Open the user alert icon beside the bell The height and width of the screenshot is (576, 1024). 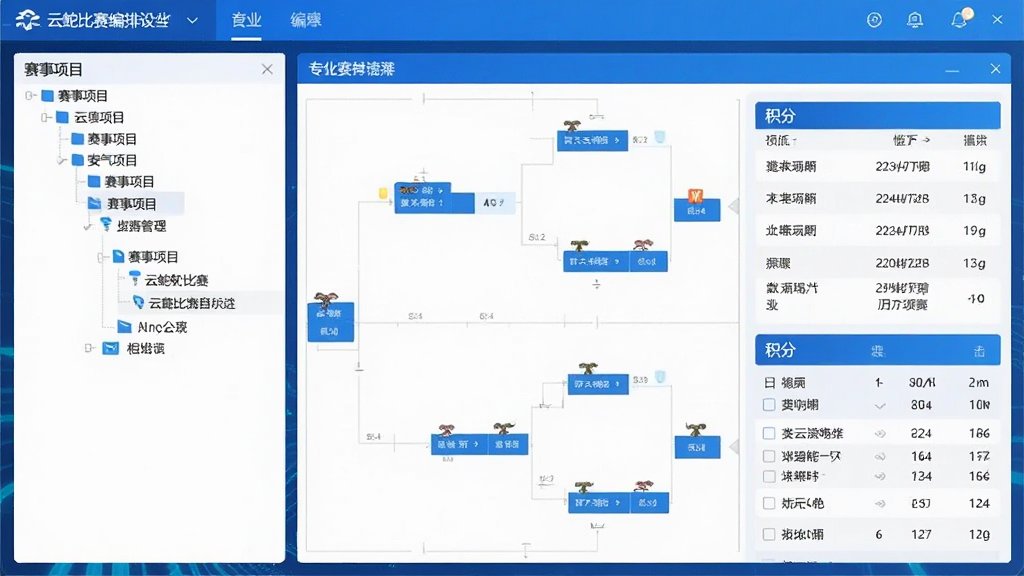click(915, 20)
